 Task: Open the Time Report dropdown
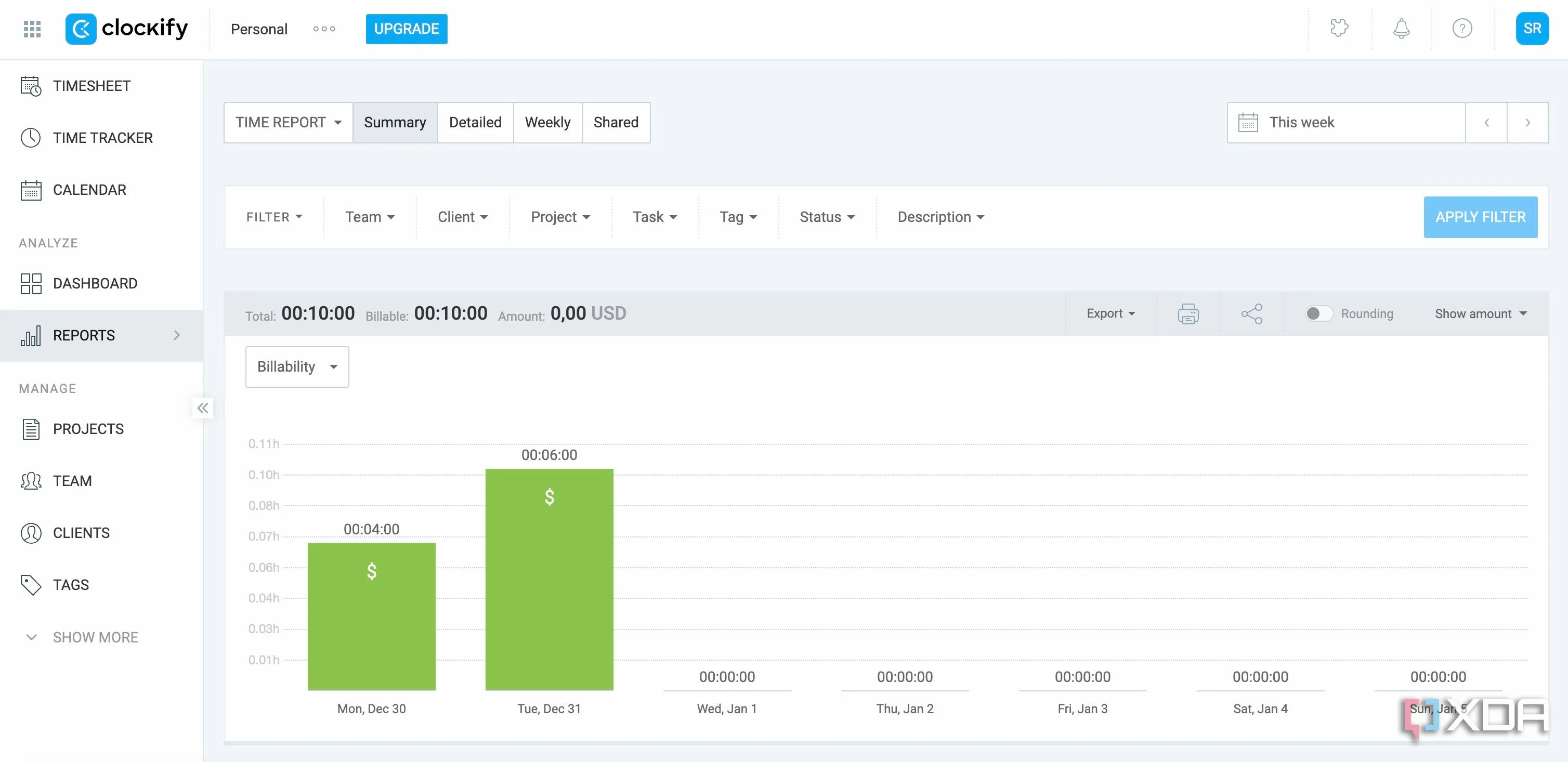click(289, 122)
